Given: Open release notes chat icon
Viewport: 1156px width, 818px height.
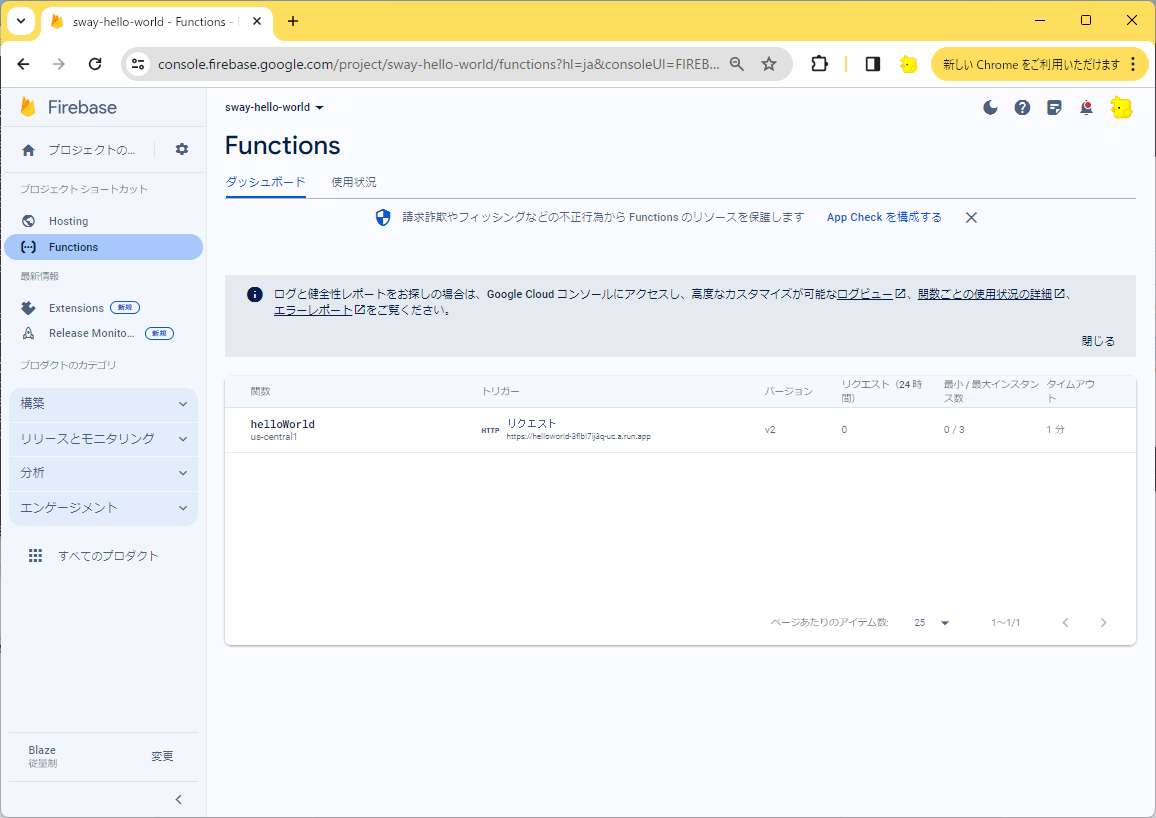Looking at the screenshot, I should click(1054, 108).
